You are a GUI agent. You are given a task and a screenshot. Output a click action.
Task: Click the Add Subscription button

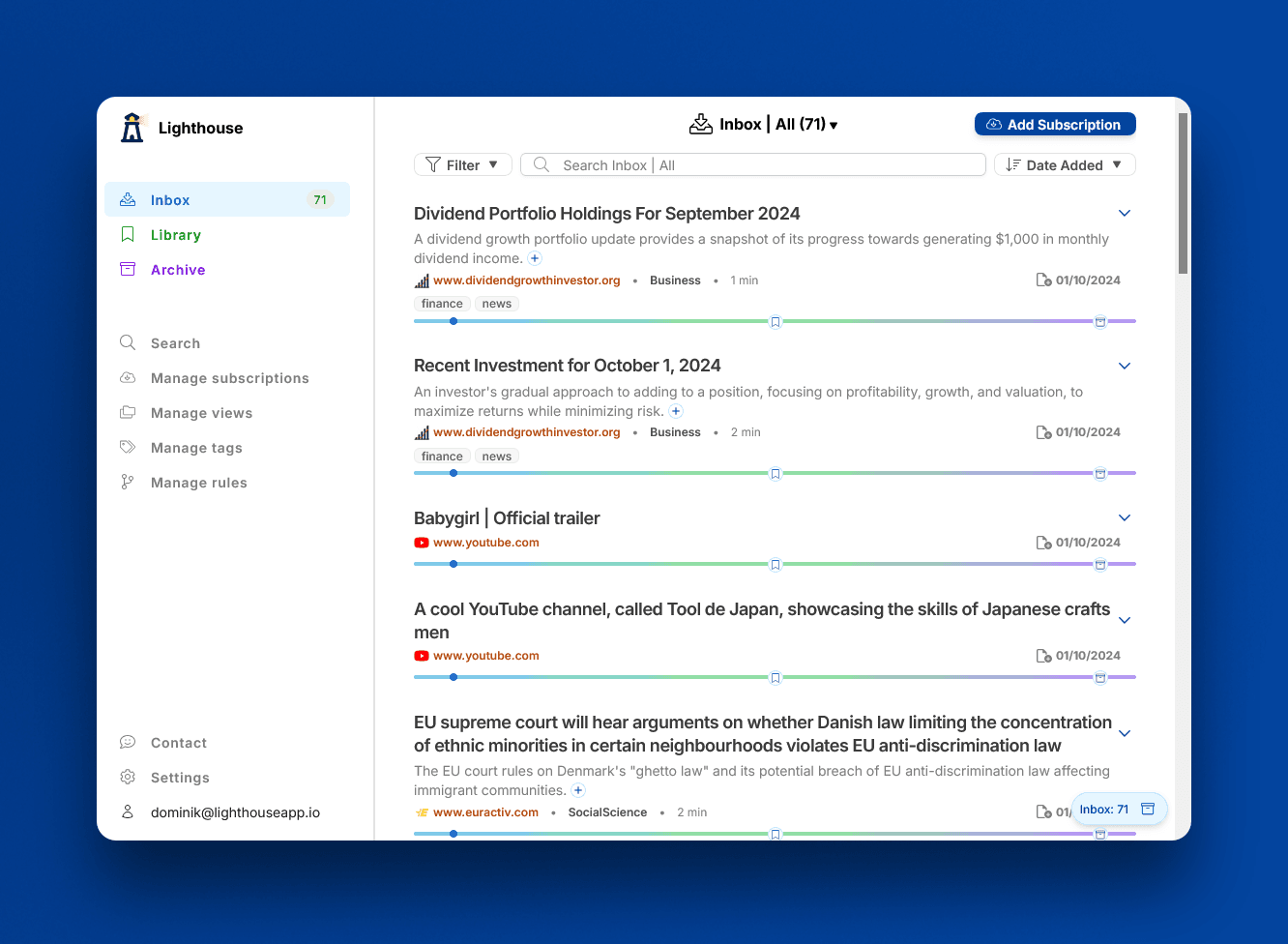(1054, 125)
